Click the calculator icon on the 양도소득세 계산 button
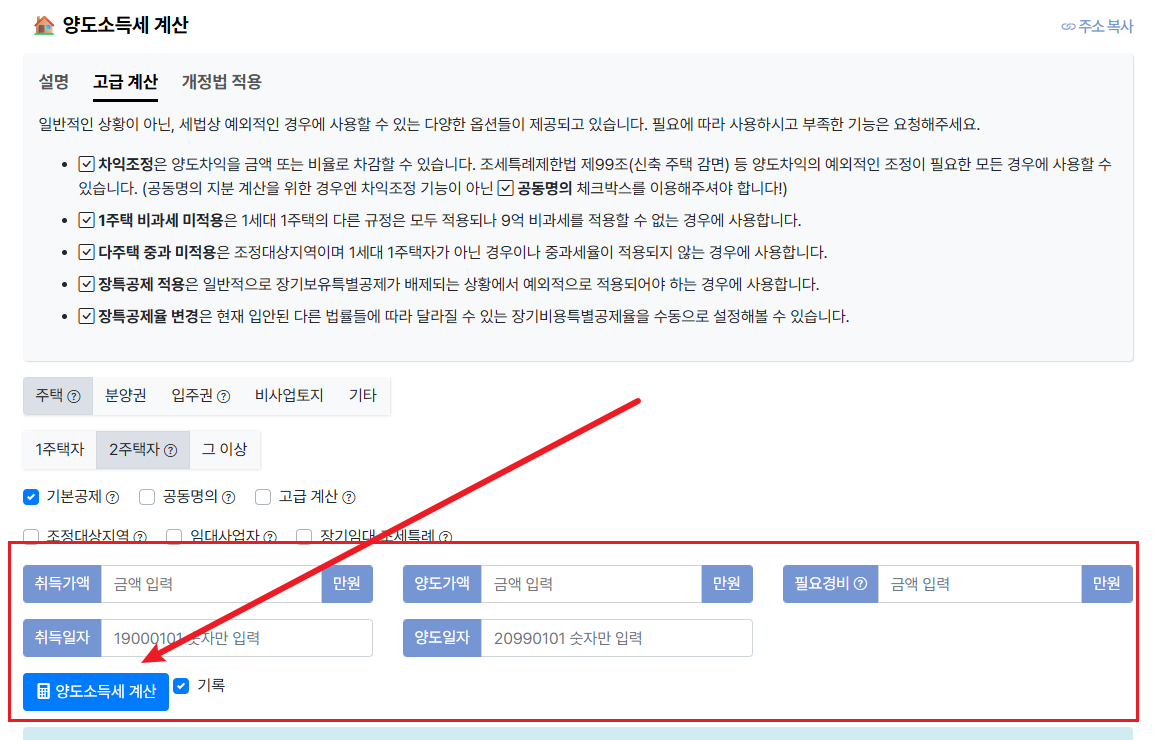Image resolution: width=1173 pixels, height=740 pixels. (44, 691)
